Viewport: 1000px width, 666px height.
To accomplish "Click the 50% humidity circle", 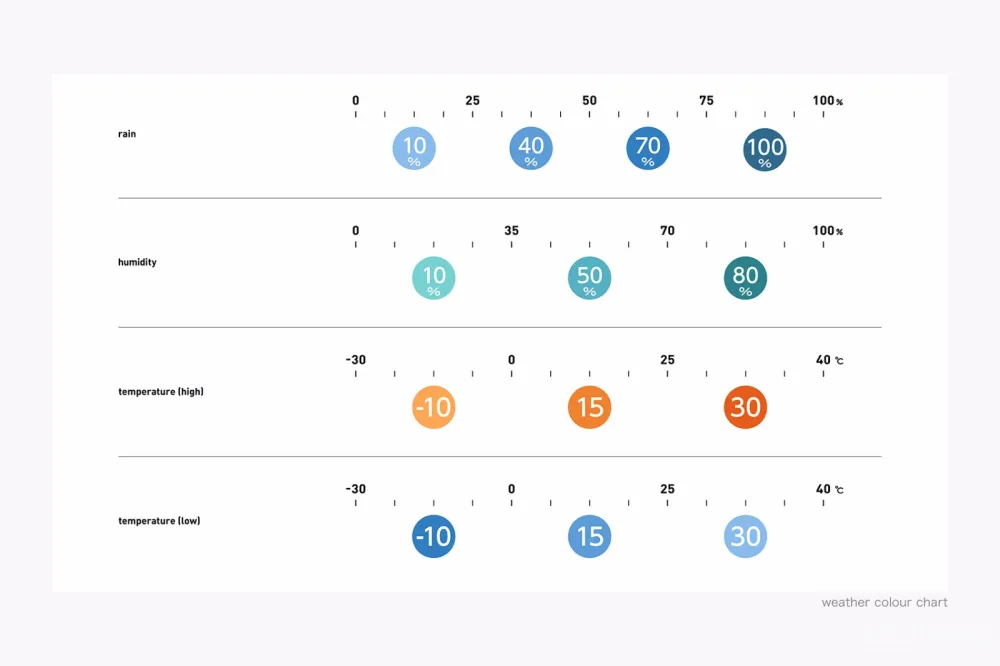I will [590, 278].
